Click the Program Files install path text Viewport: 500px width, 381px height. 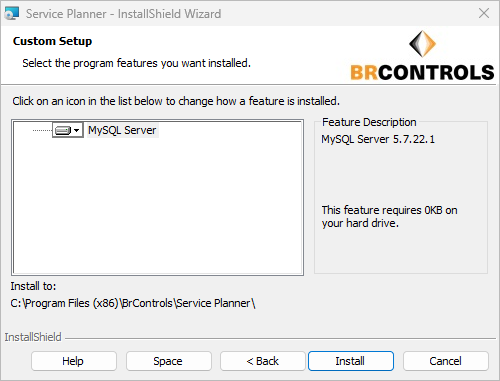coord(133,303)
